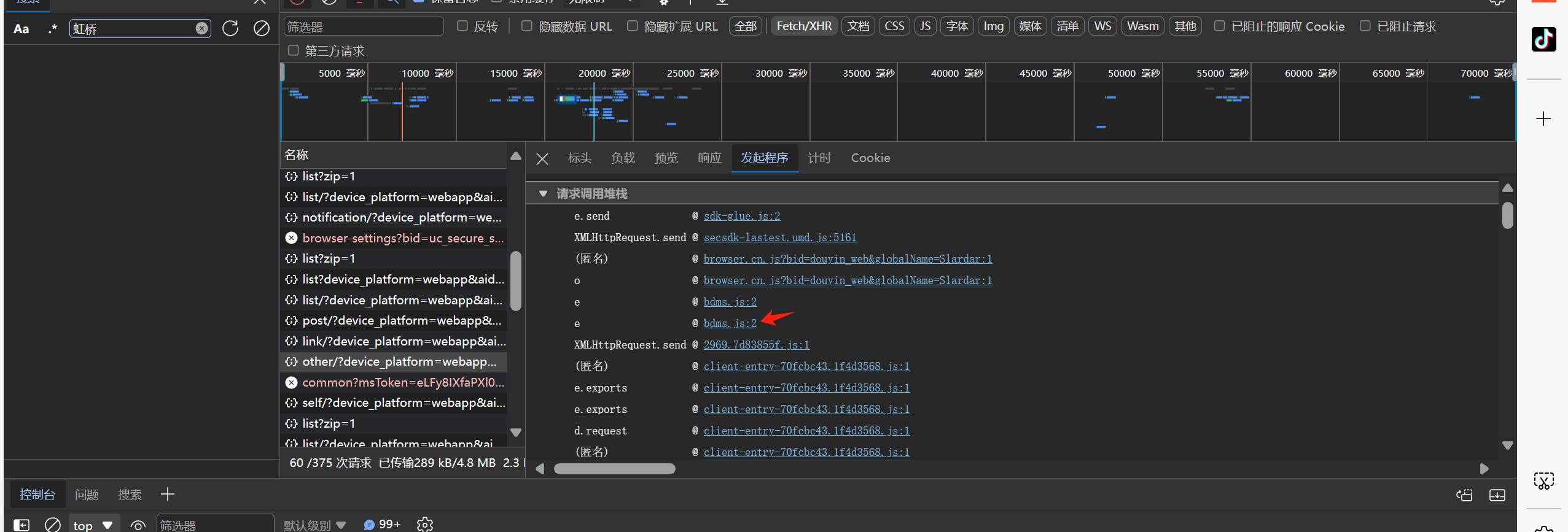Open the sdk-glue.js:2 source link
Screen dimensions: 1568x532
[741, 216]
